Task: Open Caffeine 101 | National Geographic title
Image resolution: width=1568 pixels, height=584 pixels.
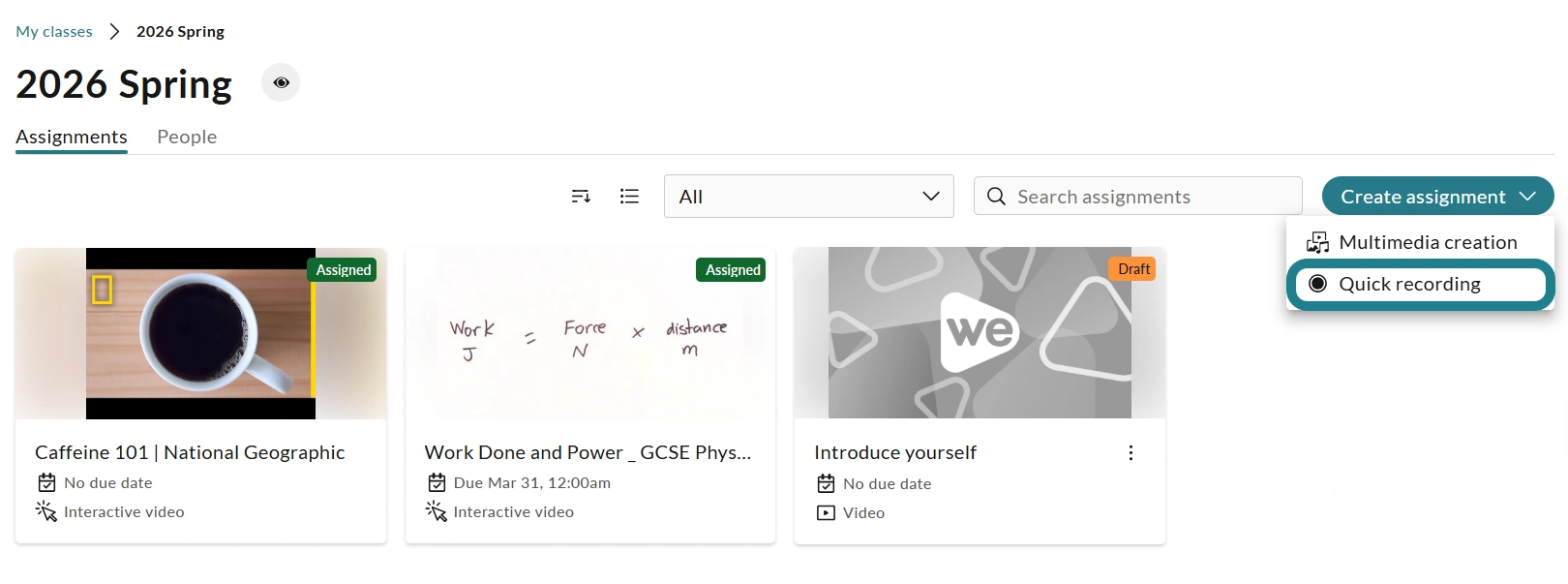Action: pyautogui.click(x=190, y=452)
